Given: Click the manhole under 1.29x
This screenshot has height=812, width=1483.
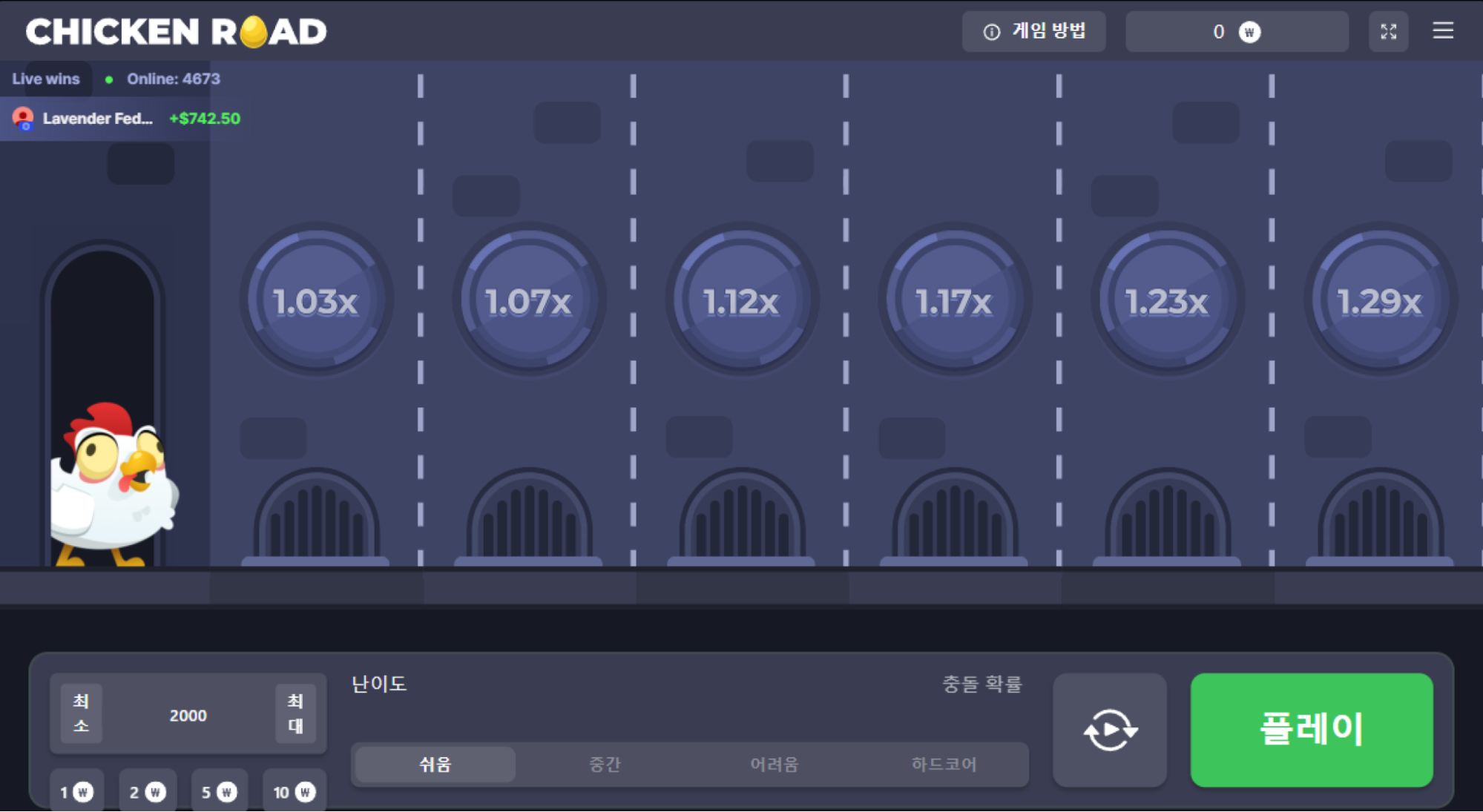Looking at the screenshot, I should click(x=1381, y=517).
